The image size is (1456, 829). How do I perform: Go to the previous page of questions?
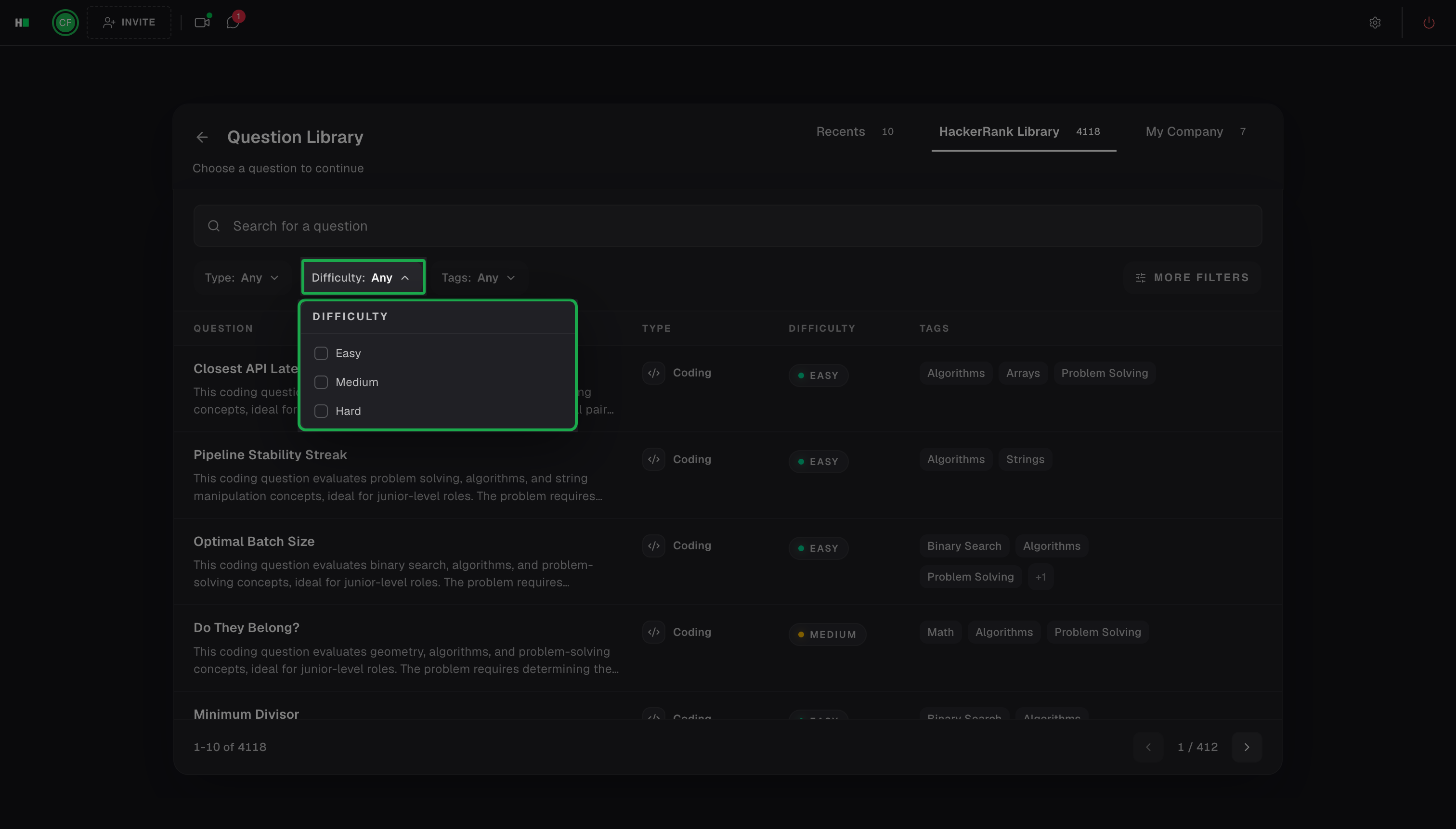[1148, 747]
